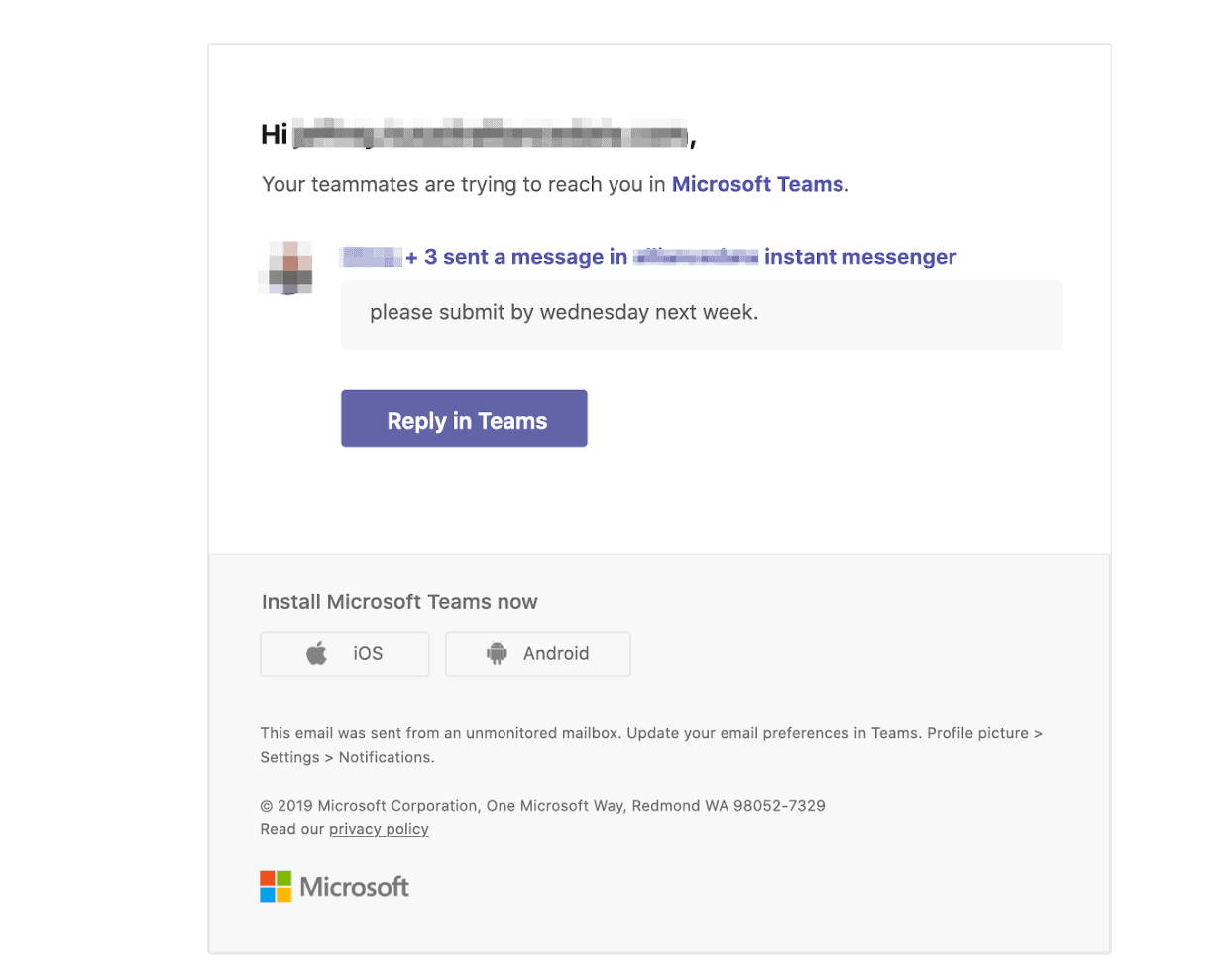Screen dimensions: 1232x977
Task: Click the 2019 Microsoft Corporation copyright line
Action: point(543,805)
